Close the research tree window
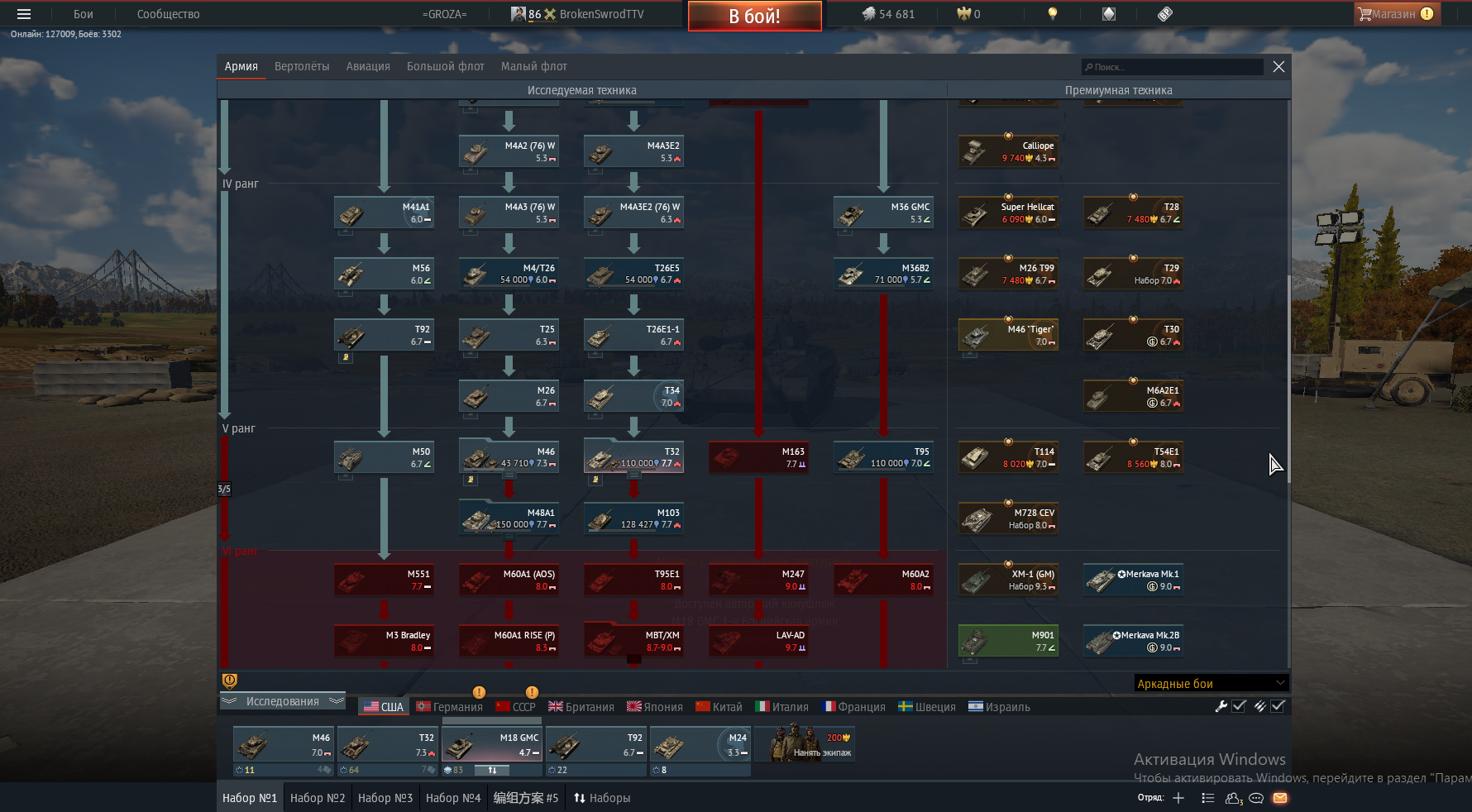 [x=1278, y=67]
